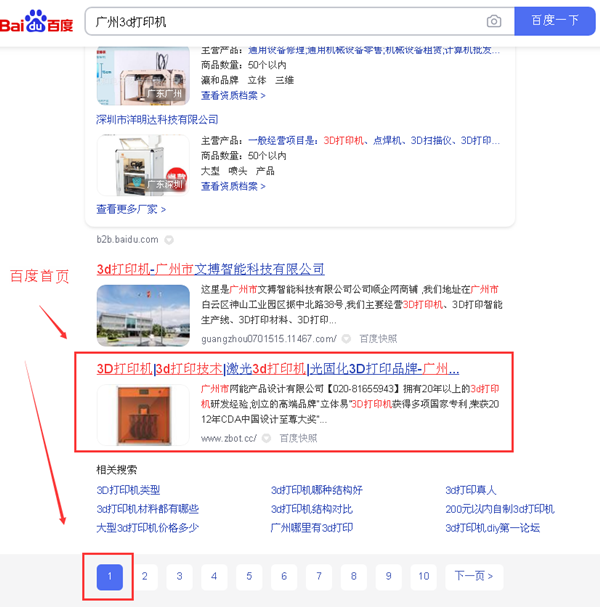The image size is (600, 607).
Task: Open the 3D打印机|3d打印技术 result title
Action: (277, 368)
